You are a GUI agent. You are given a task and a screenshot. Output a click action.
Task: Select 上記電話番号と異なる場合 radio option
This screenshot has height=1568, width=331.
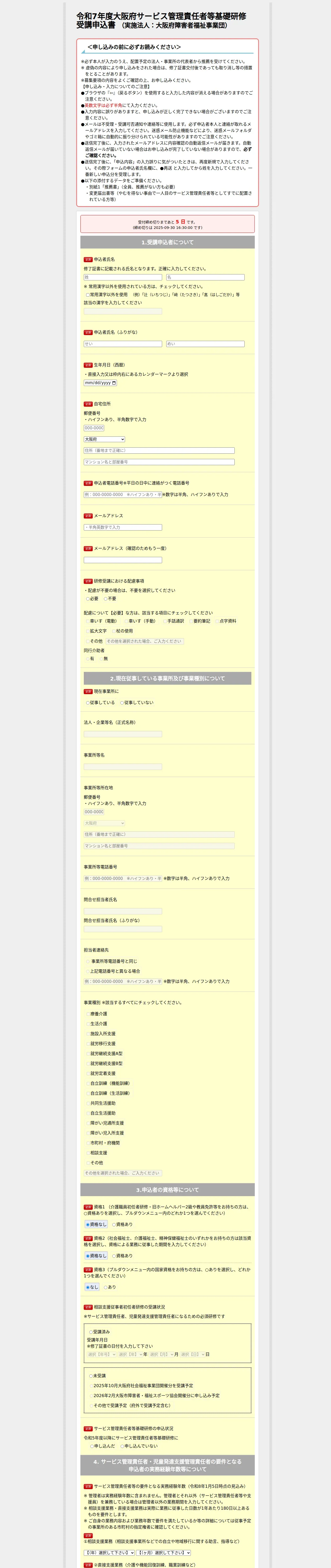(88, 971)
